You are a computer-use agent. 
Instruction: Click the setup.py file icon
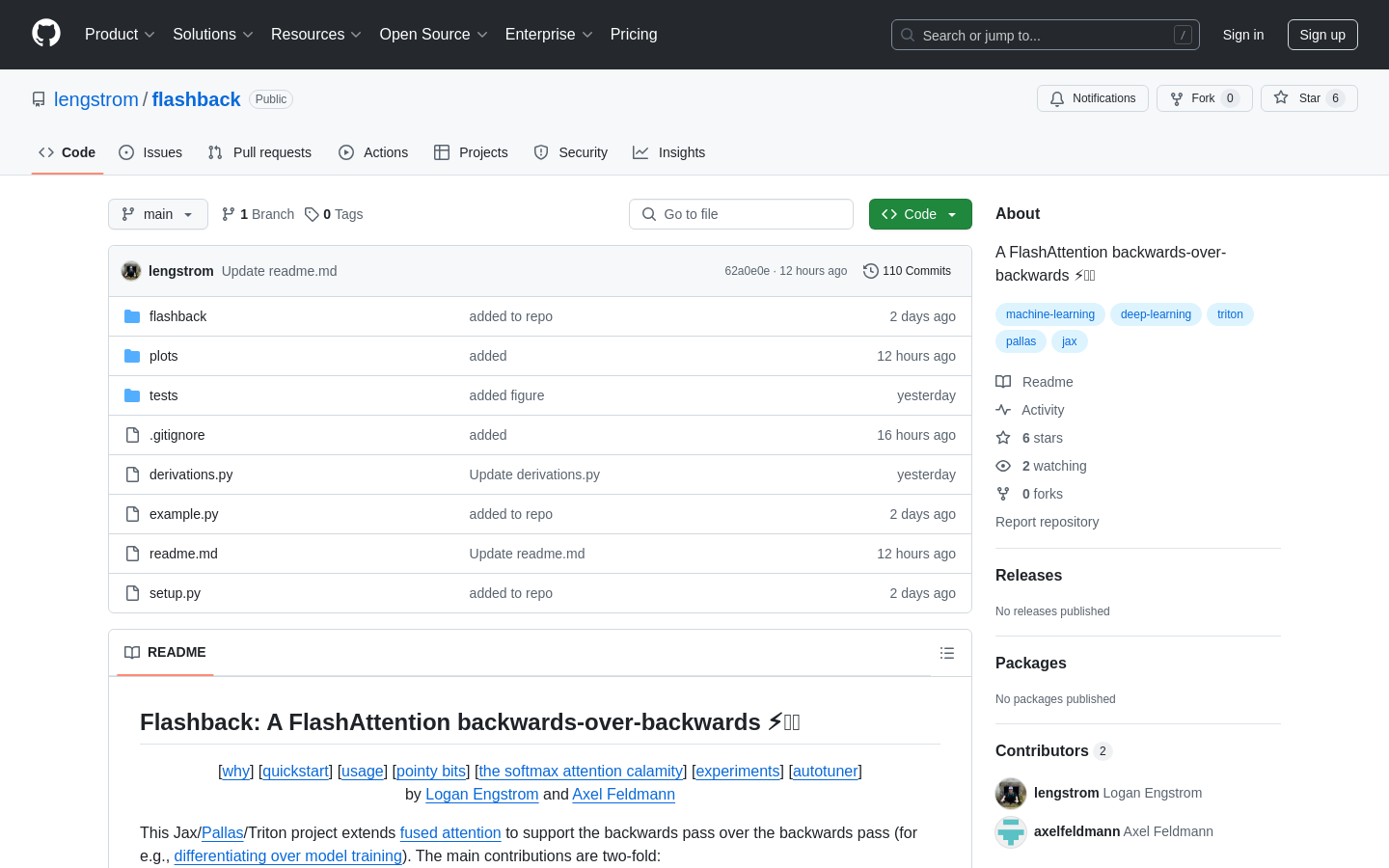132,593
